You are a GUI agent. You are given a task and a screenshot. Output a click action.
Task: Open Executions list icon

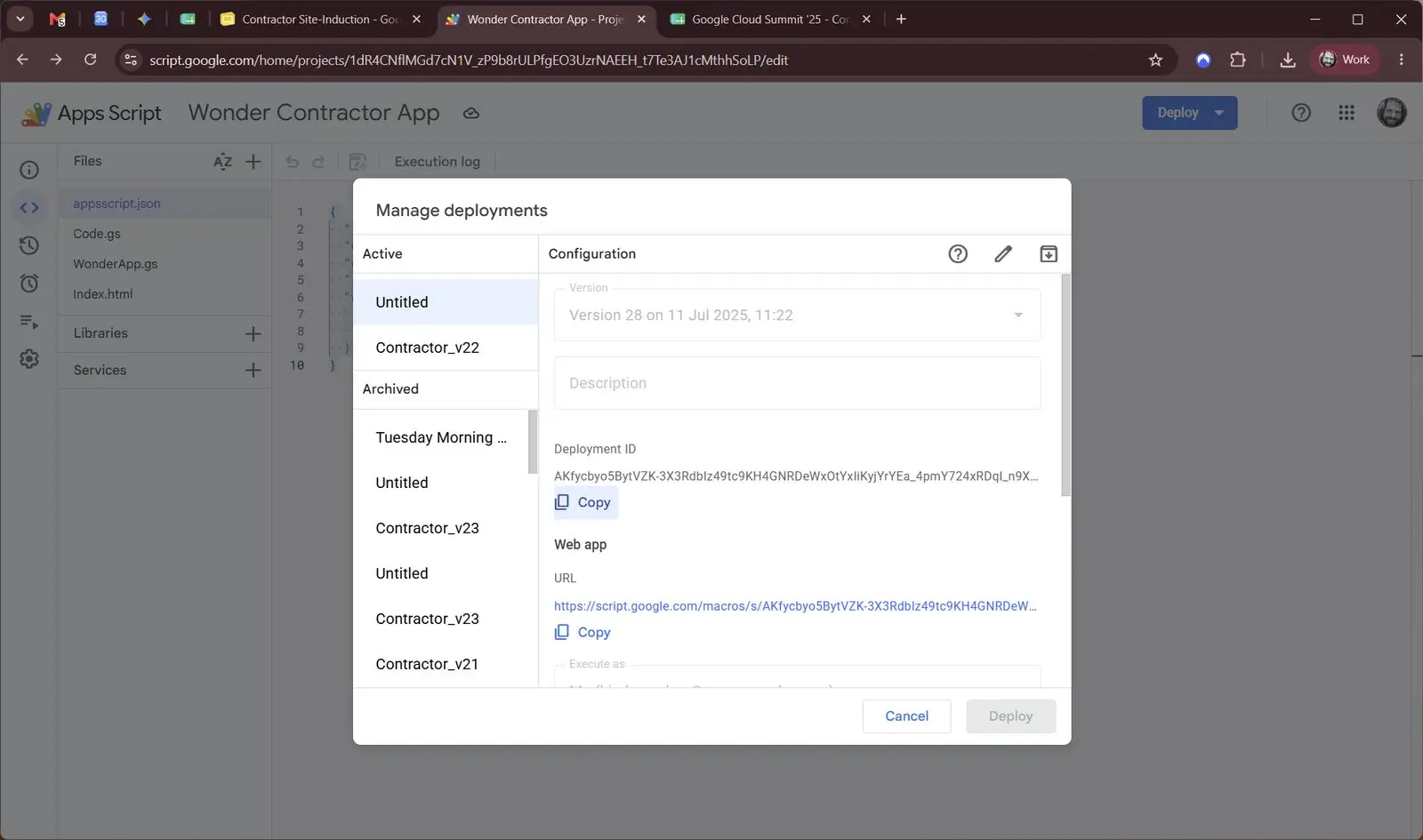(29, 322)
